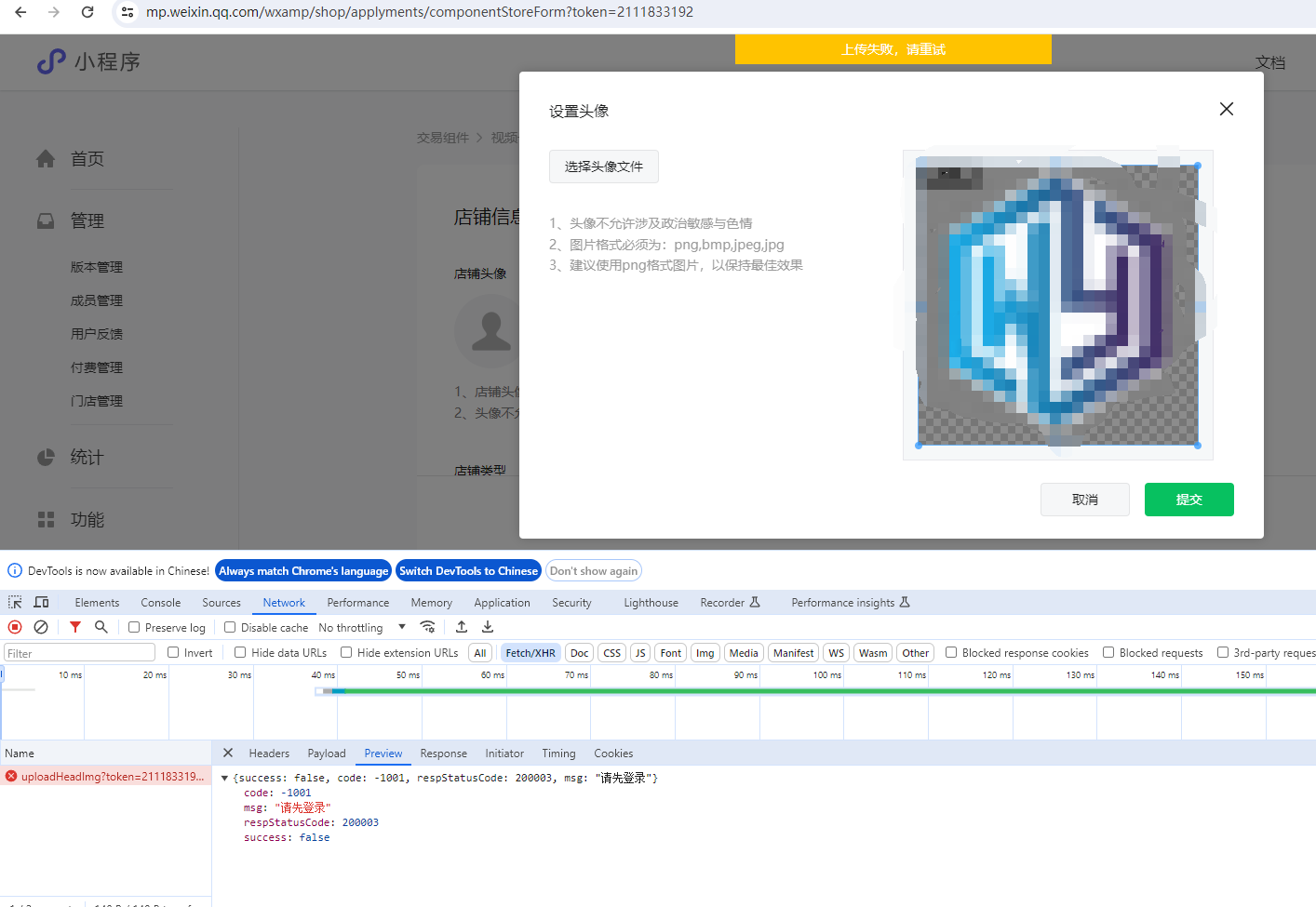Click the DevTools info circle icon
Image resolution: width=1316 pixels, height=907 pixels.
tap(15, 570)
